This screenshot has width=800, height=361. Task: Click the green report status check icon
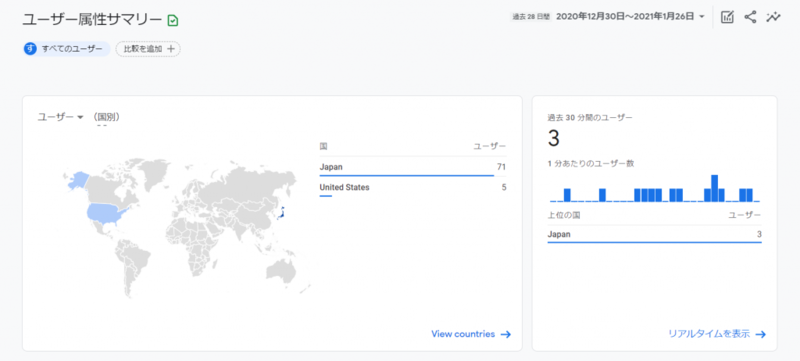(x=173, y=20)
